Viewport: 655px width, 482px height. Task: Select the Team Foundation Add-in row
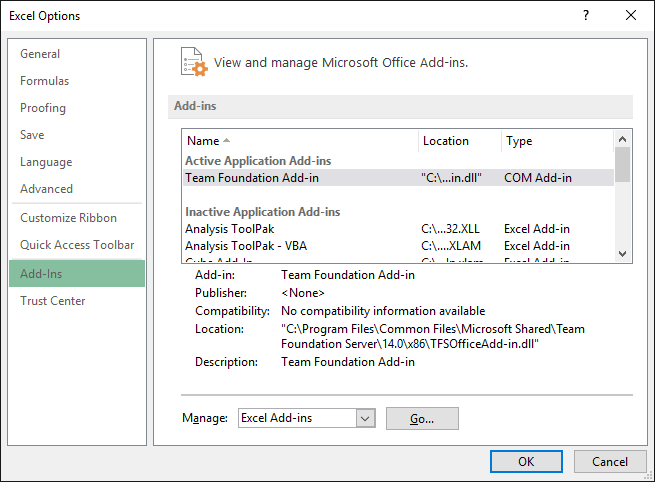click(x=398, y=178)
